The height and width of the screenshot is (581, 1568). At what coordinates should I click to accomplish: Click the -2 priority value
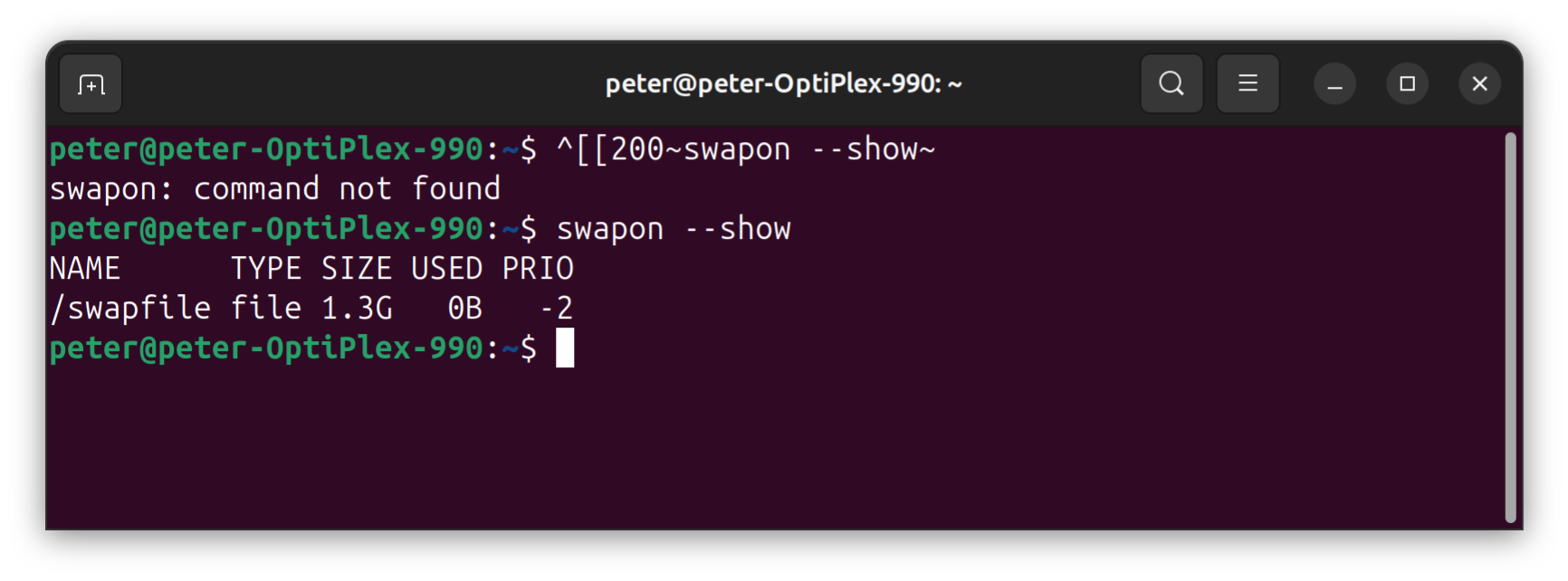pyautogui.click(x=556, y=309)
